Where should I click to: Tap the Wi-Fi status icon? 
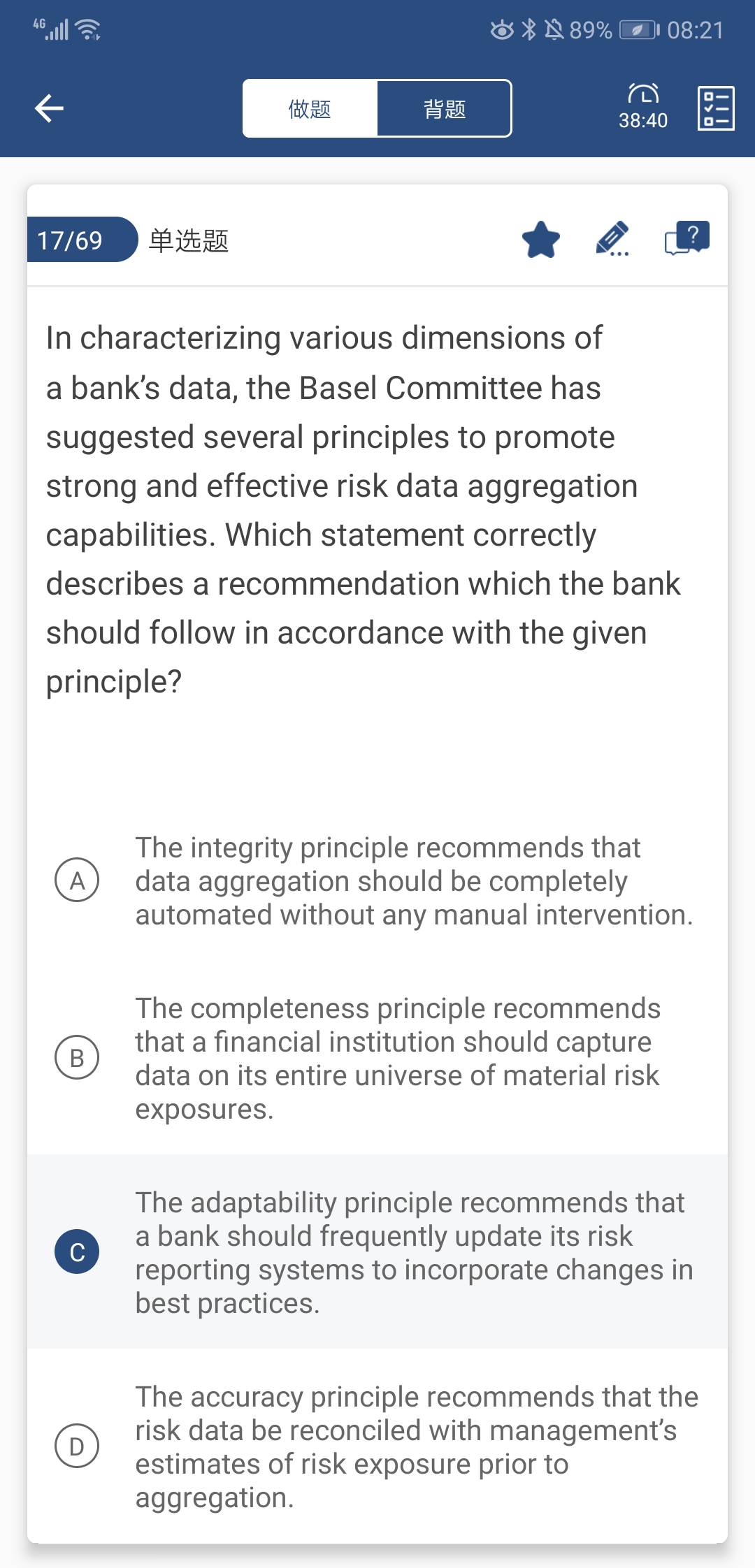pos(88,29)
